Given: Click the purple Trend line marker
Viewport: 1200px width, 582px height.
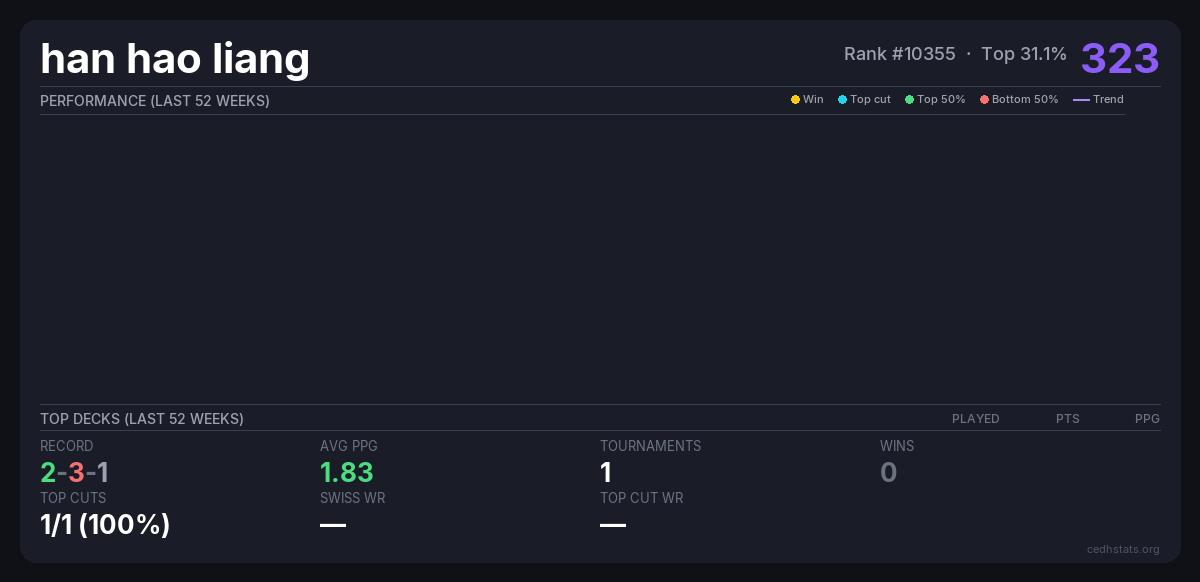Looking at the screenshot, I should pyautogui.click(x=1081, y=100).
